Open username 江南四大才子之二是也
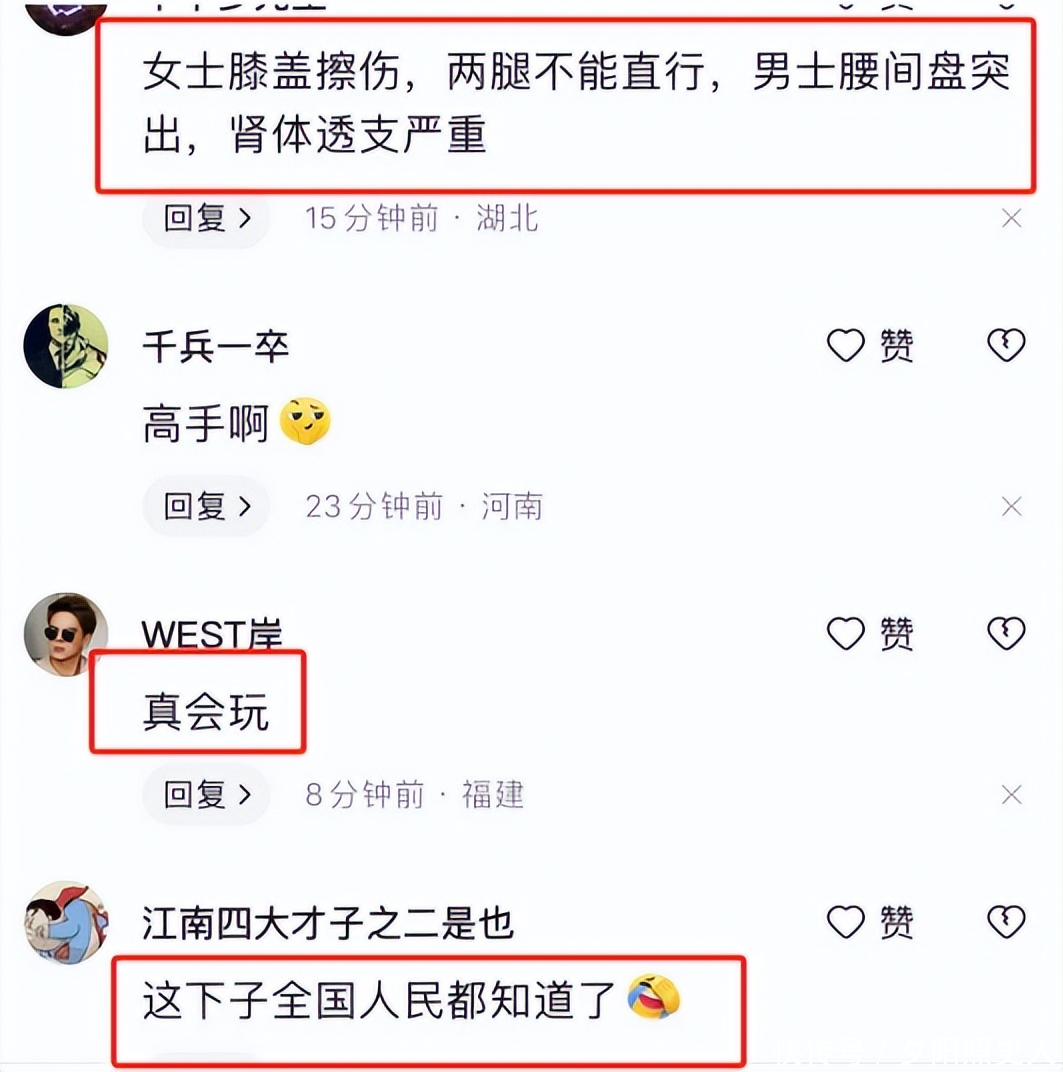Image resolution: width=1063 pixels, height=1072 pixels. tap(327, 923)
